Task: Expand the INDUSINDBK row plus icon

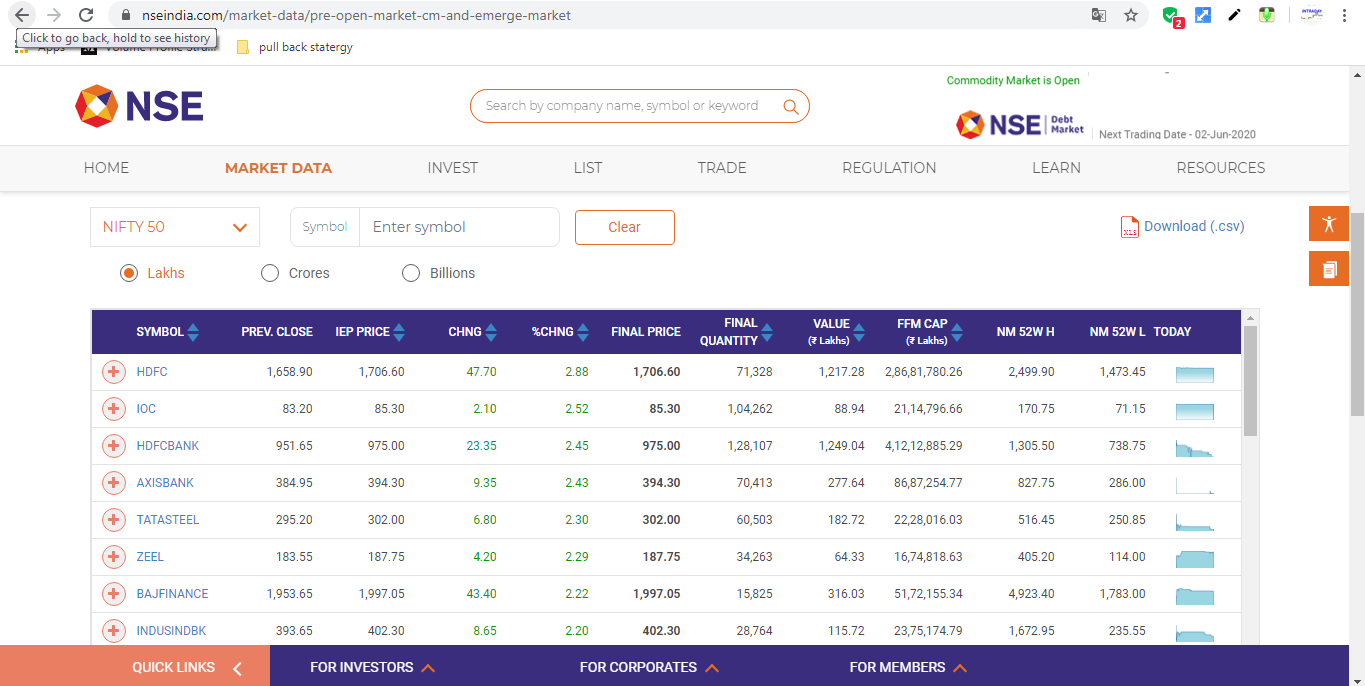Action: coord(114,631)
